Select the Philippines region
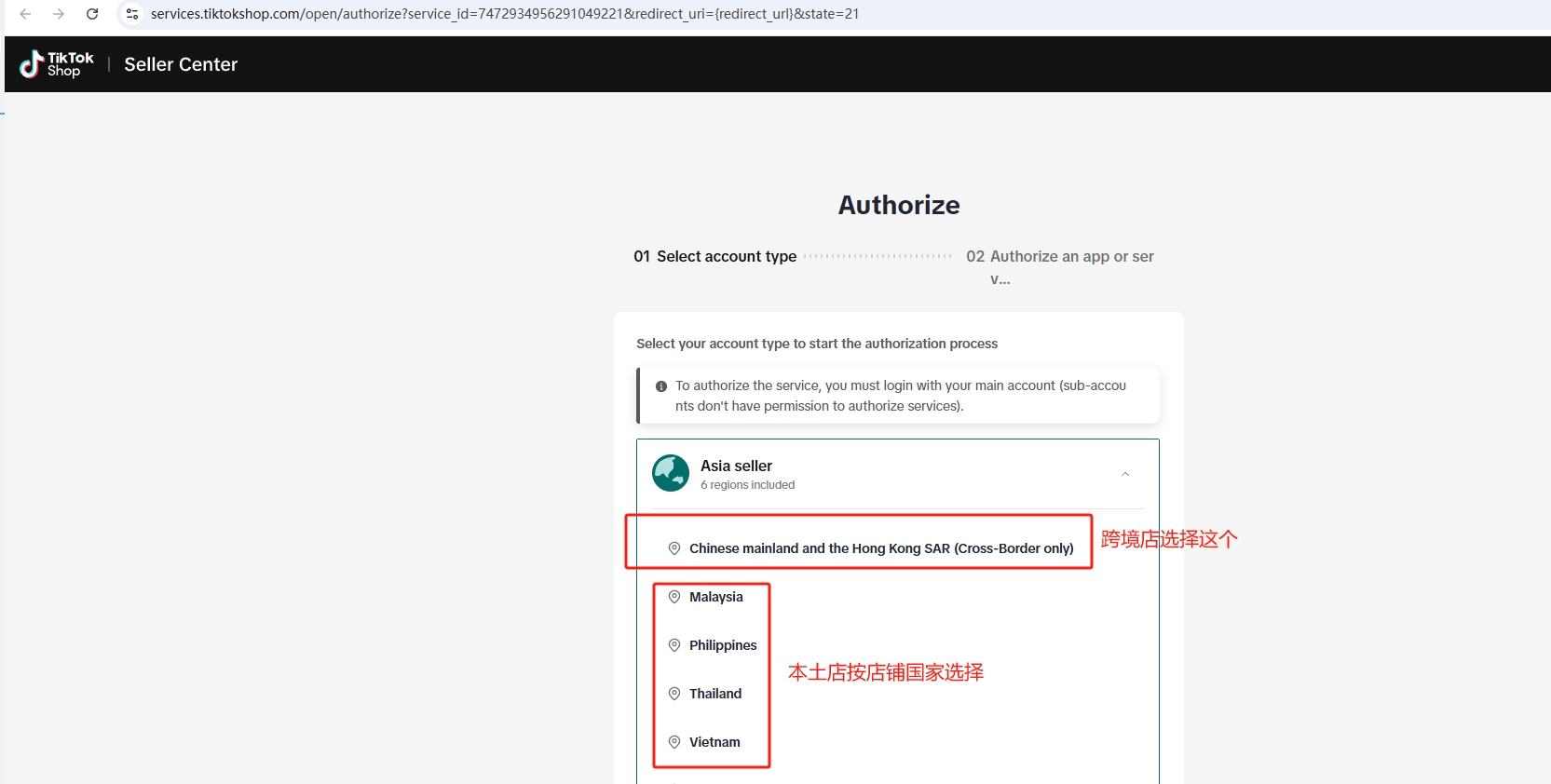The height and width of the screenshot is (784, 1551). click(722, 645)
